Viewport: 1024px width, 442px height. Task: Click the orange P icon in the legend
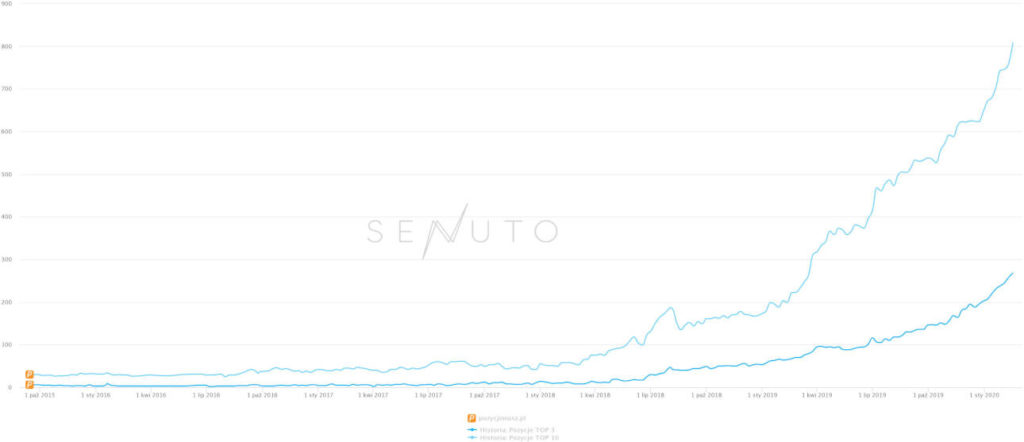pos(471,417)
